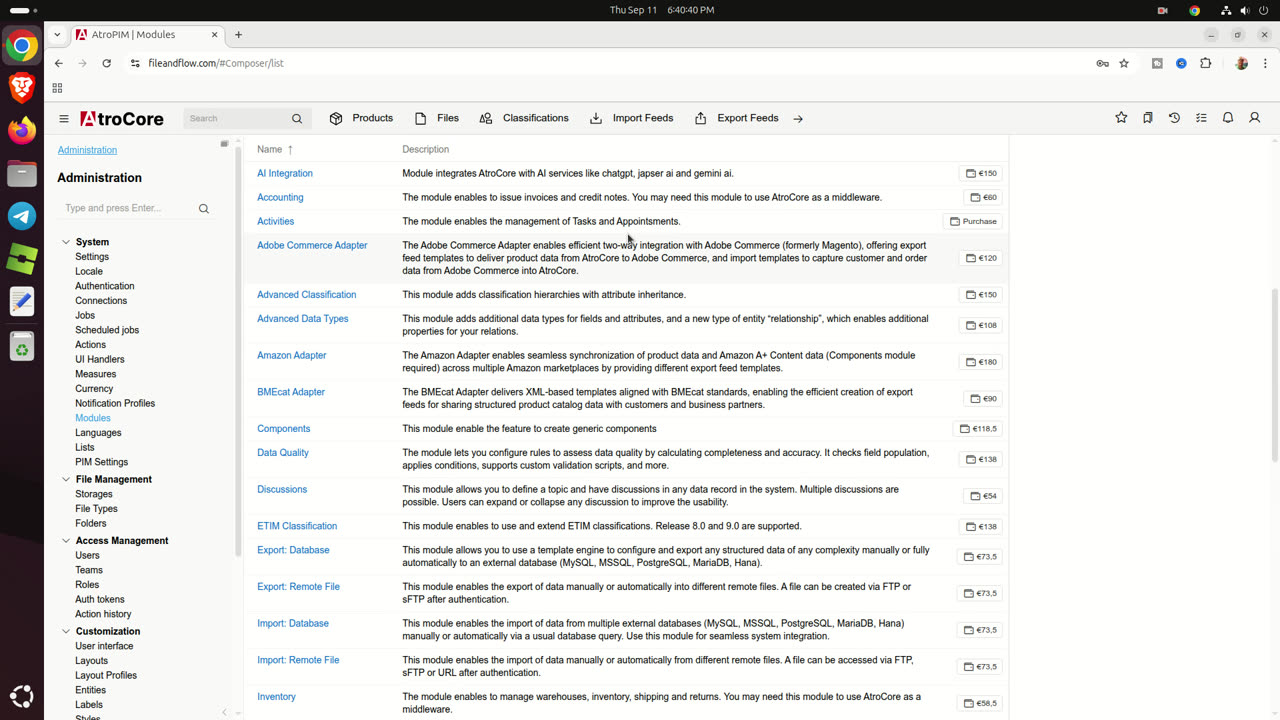Collapse the Customization section
Image resolution: width=1280 pixels, height=720 pixels.
(x=66, y=632)
